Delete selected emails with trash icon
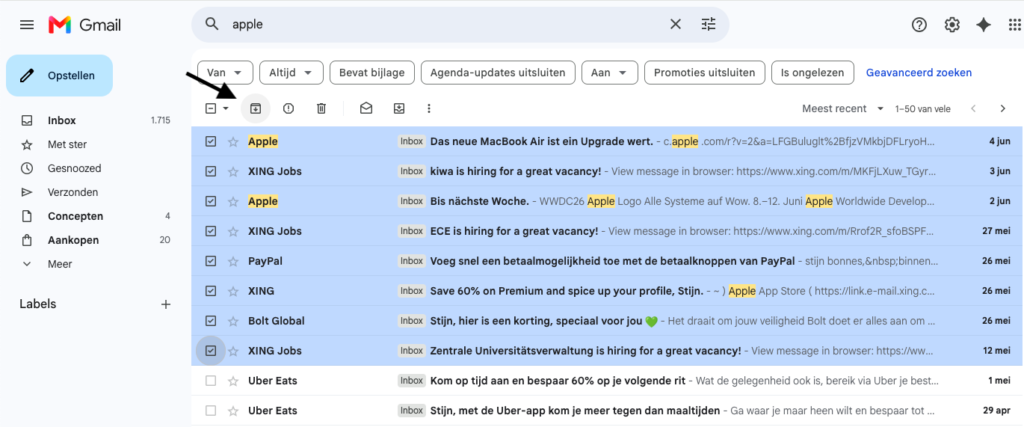The width and height of the screenshot is (1024, 427). [x=321, y=108]
